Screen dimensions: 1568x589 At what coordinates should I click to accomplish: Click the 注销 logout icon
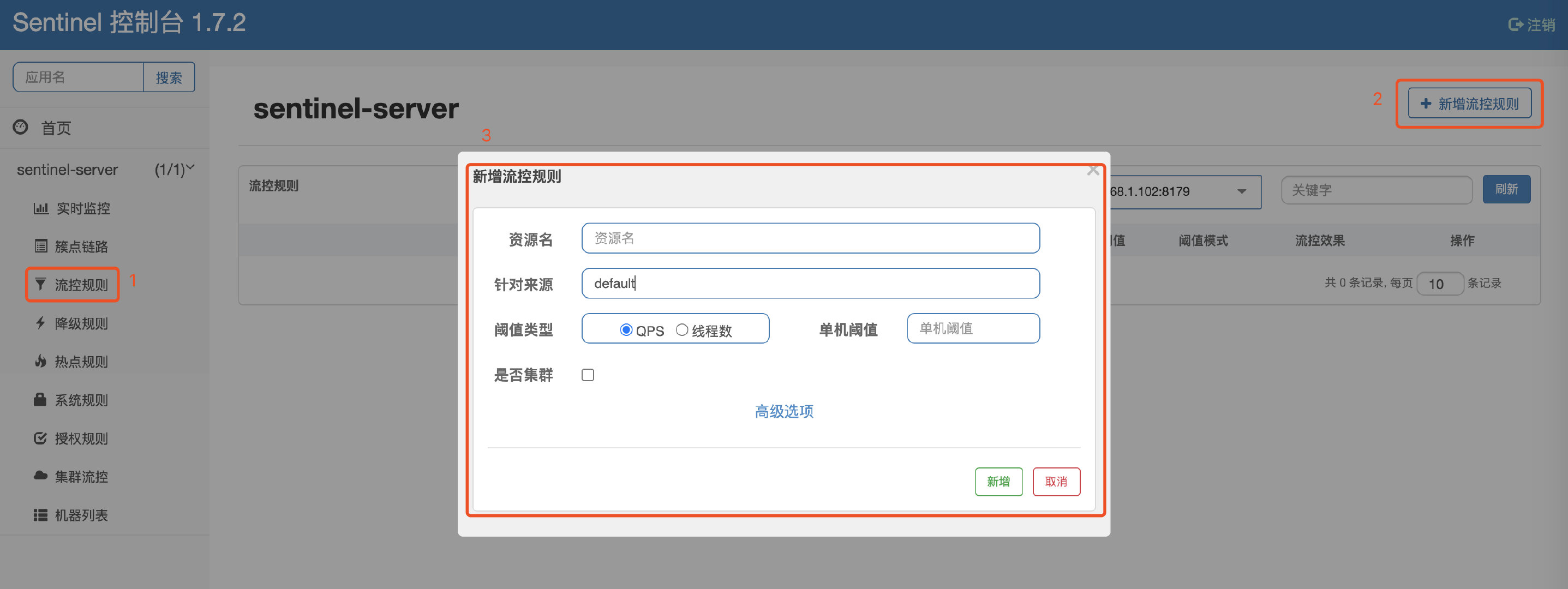1515,25
